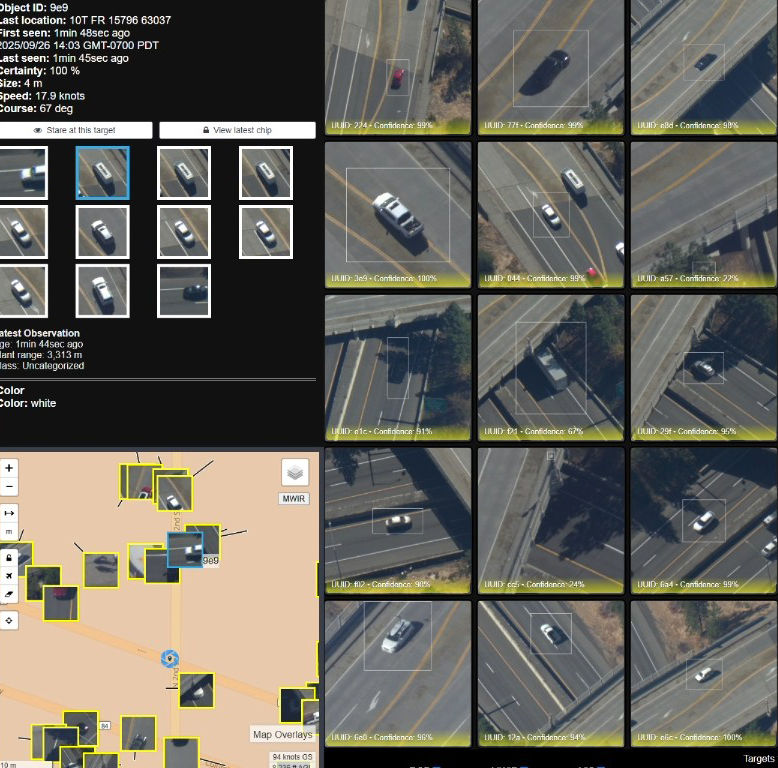Toggle the MWIR sensor button
The height and width of the screenshot is (768, 778).
point(294,498)
